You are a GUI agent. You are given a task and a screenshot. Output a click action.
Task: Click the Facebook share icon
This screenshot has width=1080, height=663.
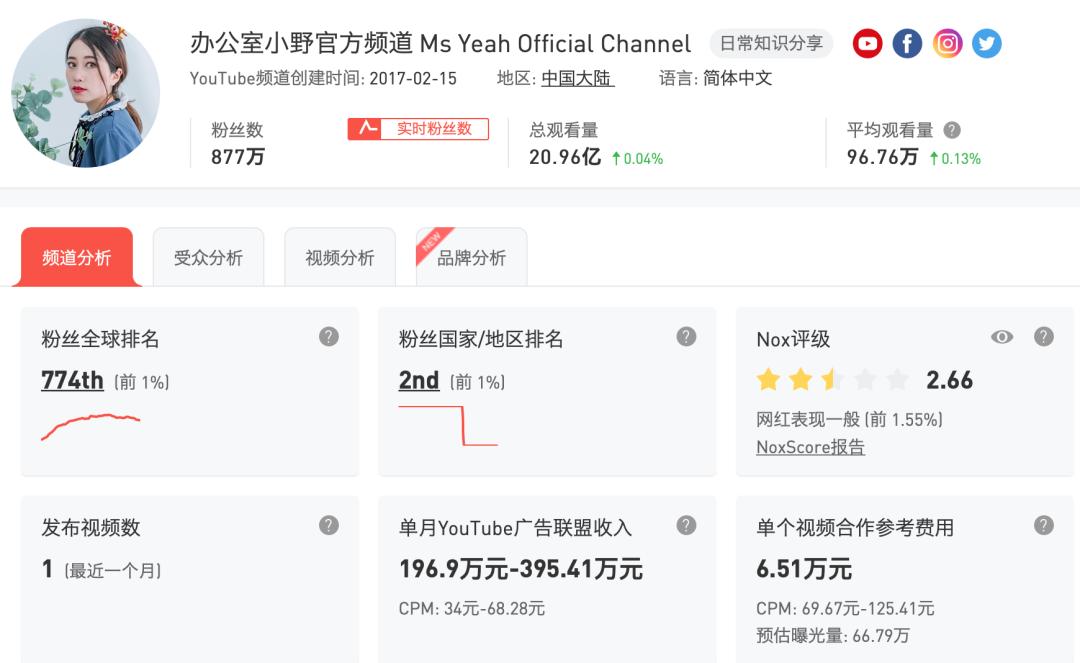[x=907, y=43]
